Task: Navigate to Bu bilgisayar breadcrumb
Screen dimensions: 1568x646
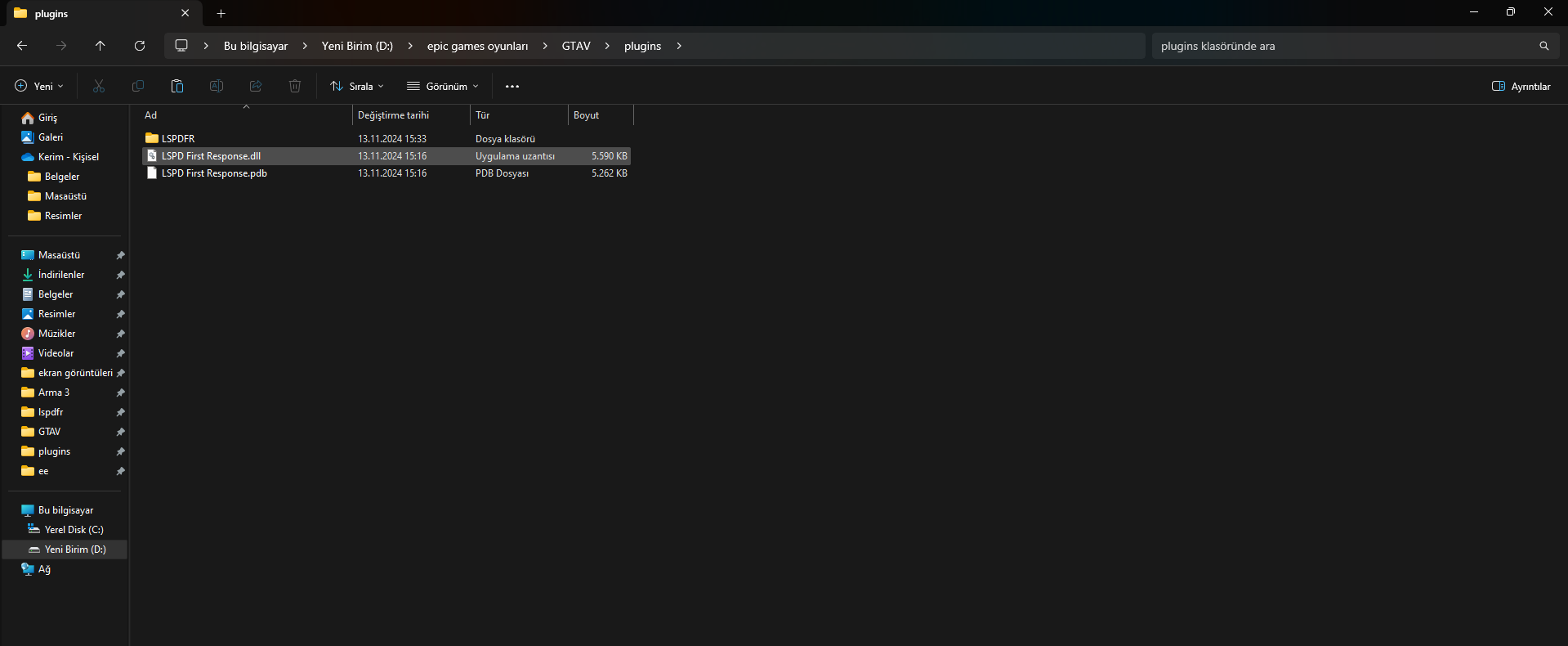Action: pyautogui.click(x=256, y=46)
